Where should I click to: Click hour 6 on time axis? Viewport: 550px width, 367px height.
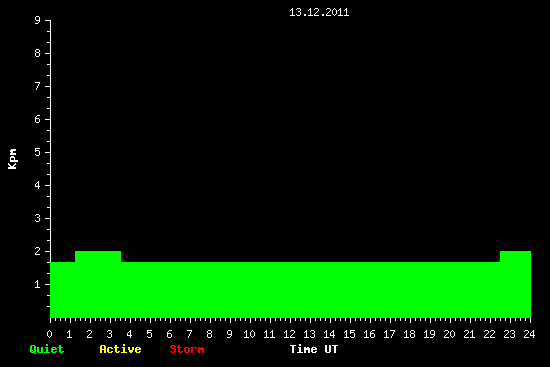click(x=169, y=334)
